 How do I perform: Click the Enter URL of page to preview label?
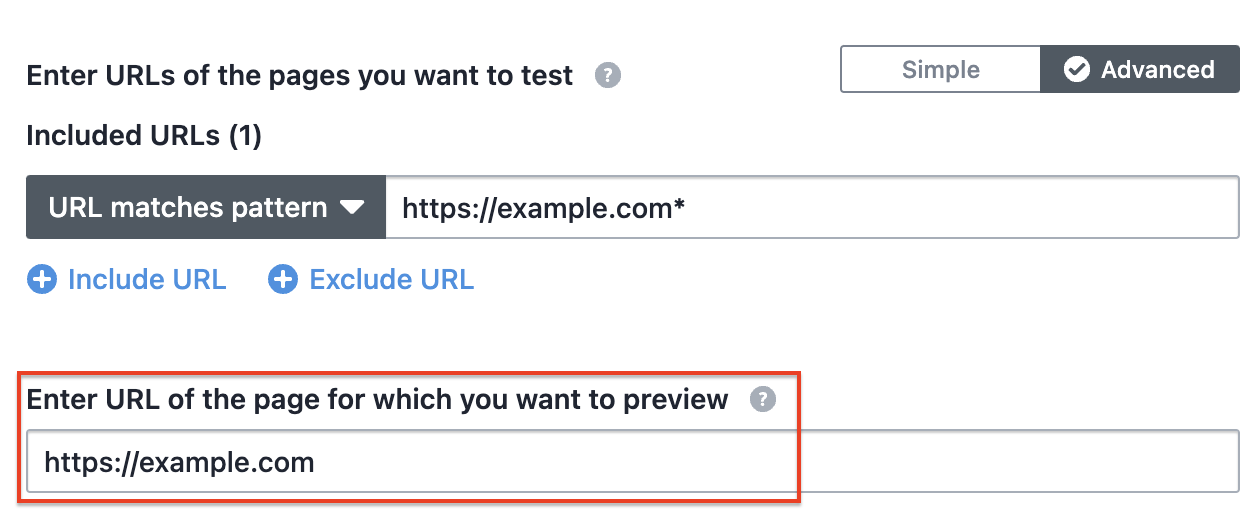pos(377,400)
